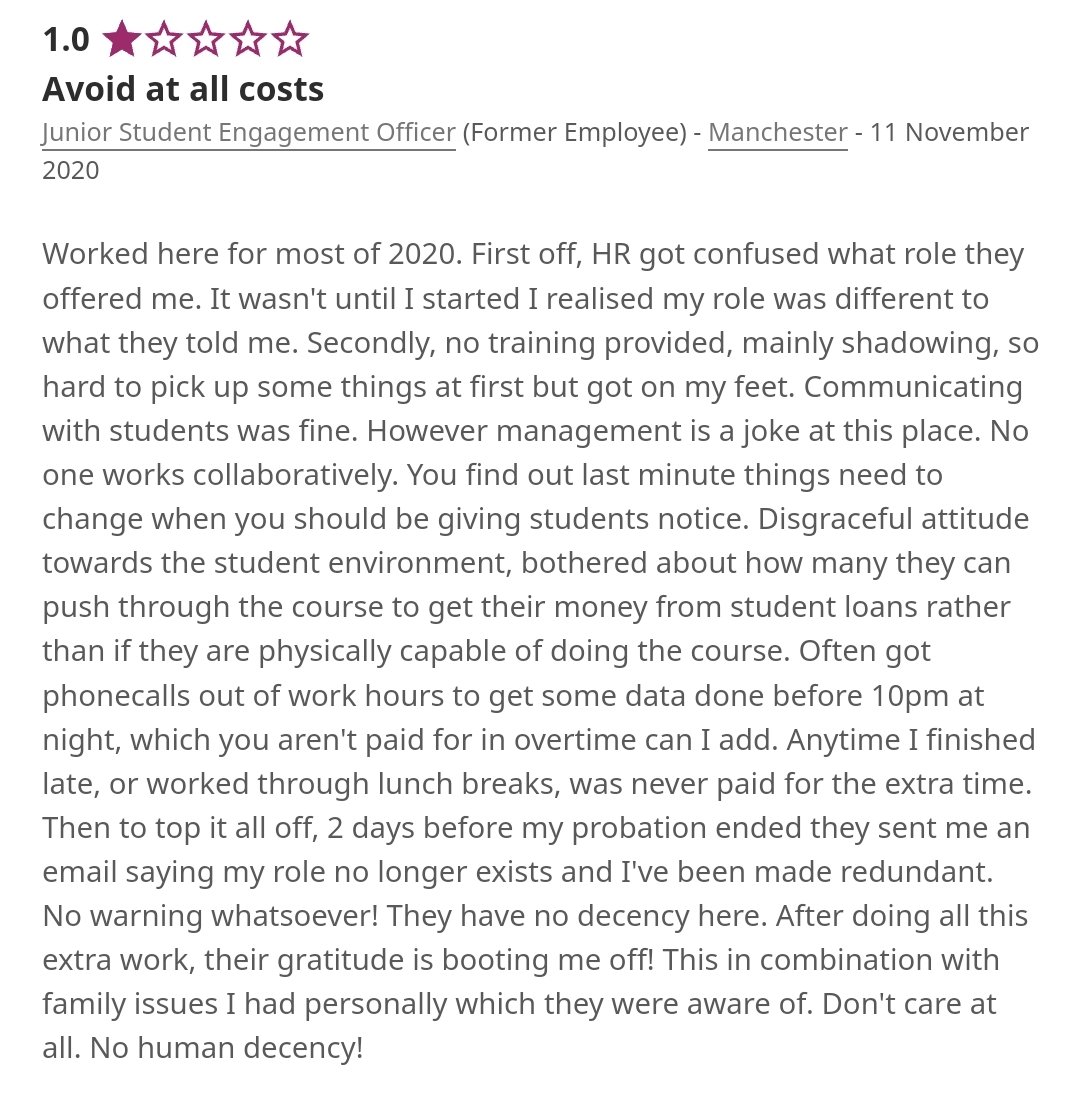Viewport: 1080px width, 1097px height.
Task: Click the words 'Disgraceful attitude' in the review
Action: pyautogui.click(x=893, y=519)
